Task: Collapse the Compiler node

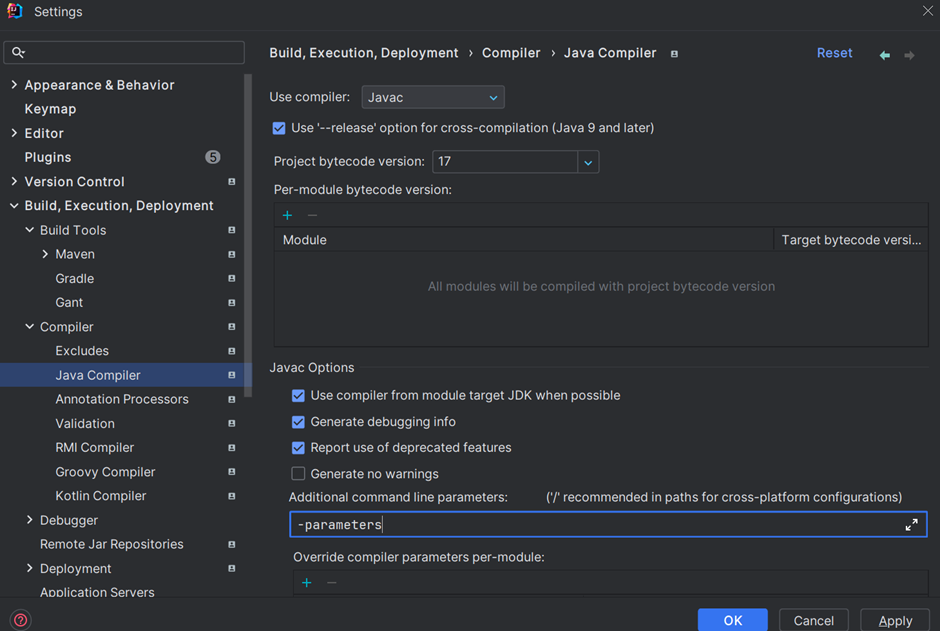Action: [29, 327]
